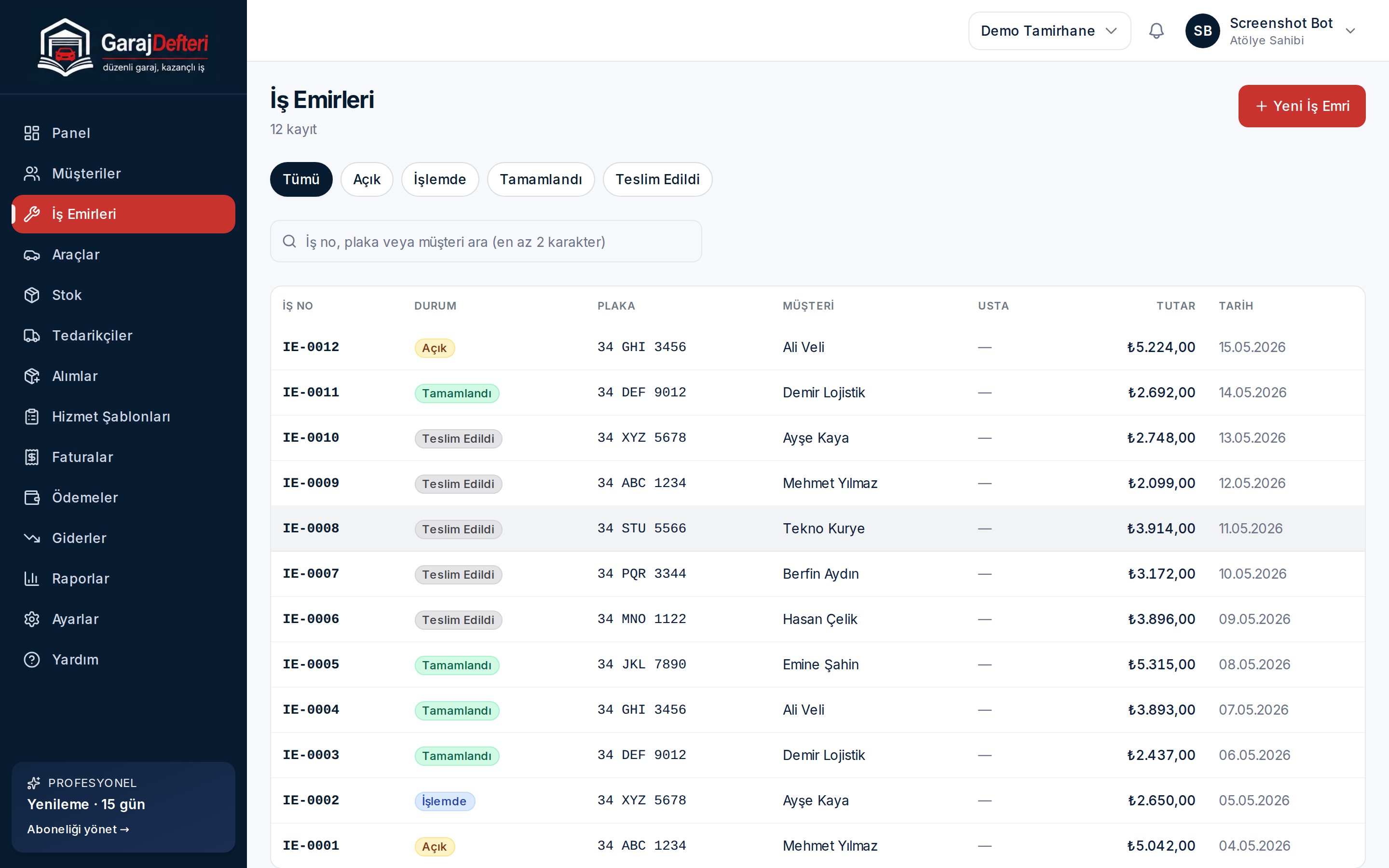Click plate 34 PQR 3344
The width and height of the screenshot is (1389, 868).
click(x=642, y=573)
